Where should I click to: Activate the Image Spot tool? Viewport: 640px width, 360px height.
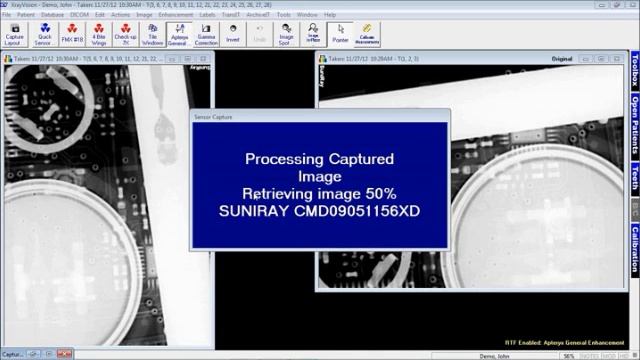pyautogui.click(x=286, y=35)
